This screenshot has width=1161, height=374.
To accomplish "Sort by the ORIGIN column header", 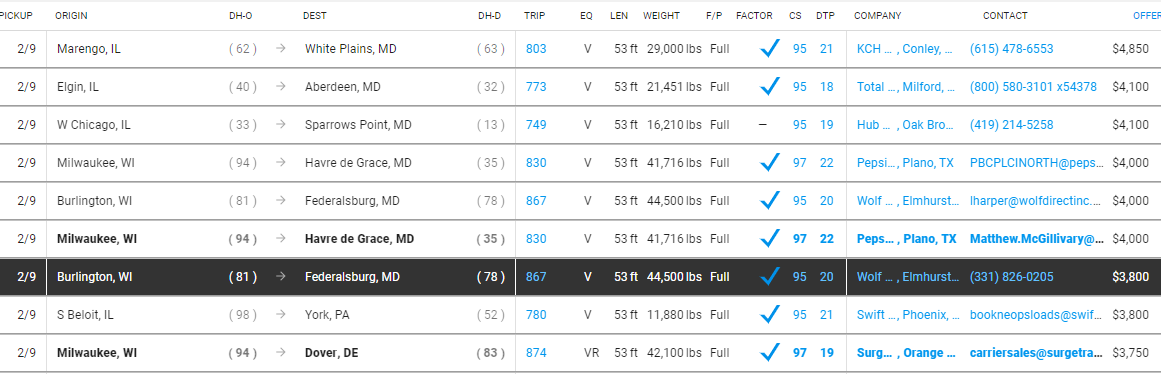I will pyautogui.click(x=70, y=16).
